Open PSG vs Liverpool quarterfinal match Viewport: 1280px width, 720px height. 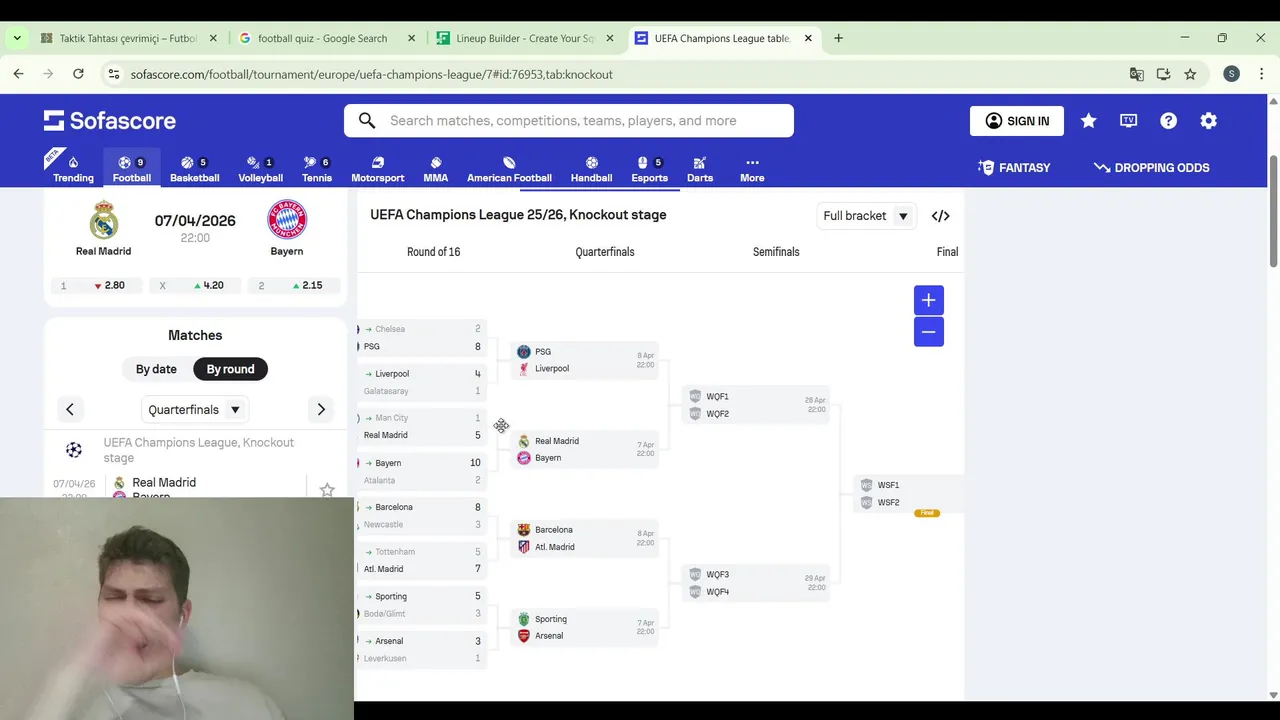[585, 360]
